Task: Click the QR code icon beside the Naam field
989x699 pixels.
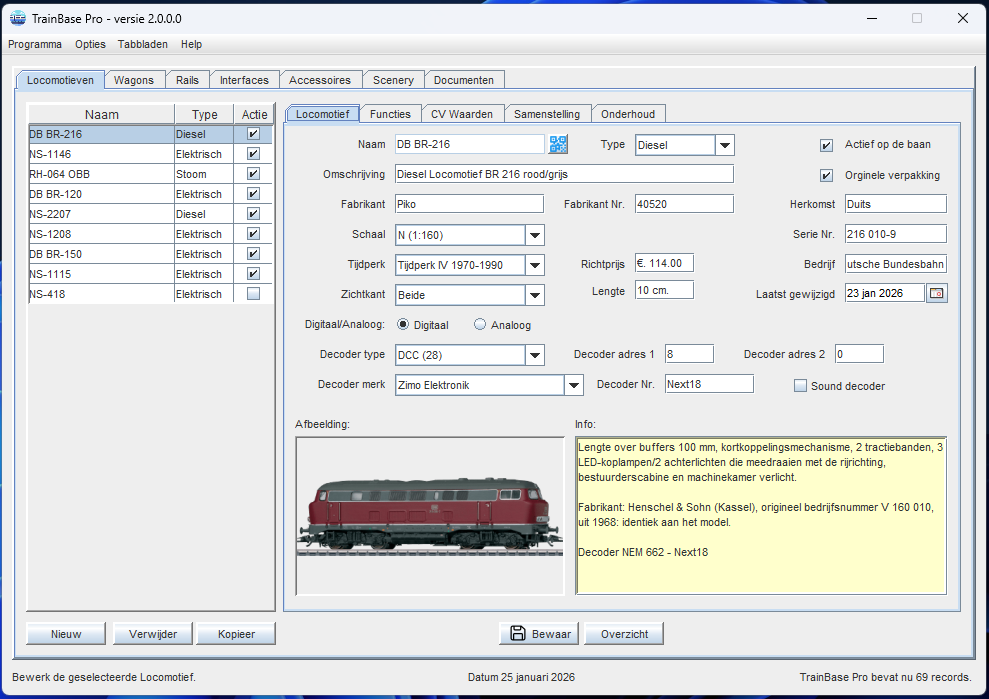Action: tap(557, 144)
